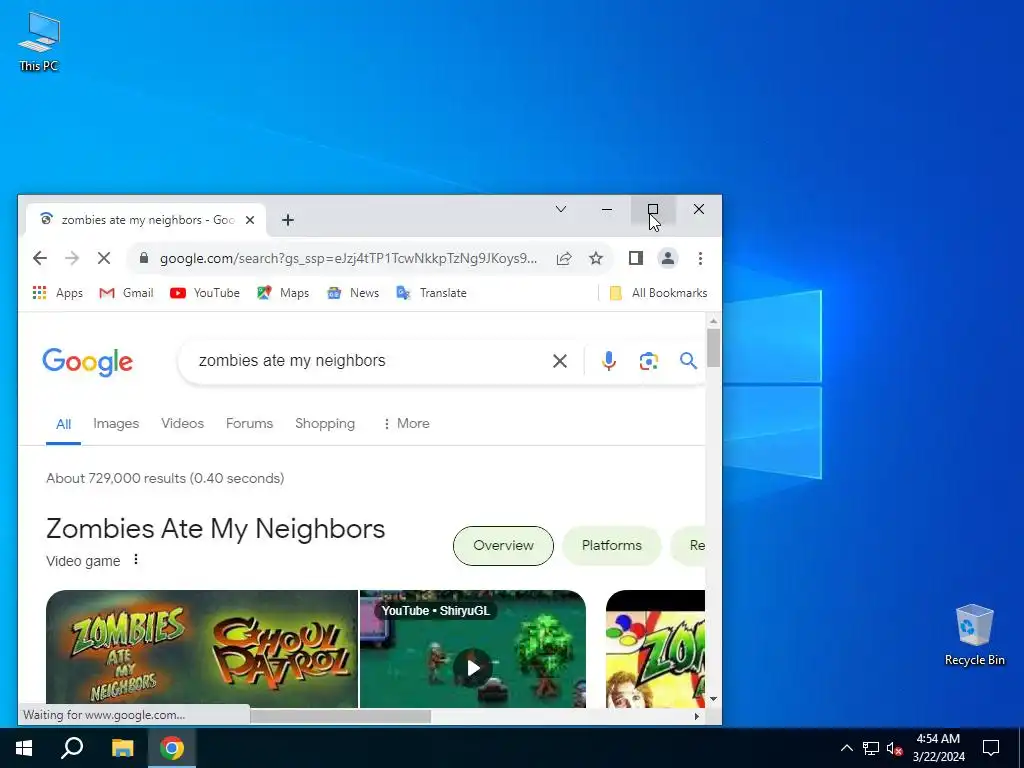Open the muted volume tray icon
The height and width of the screenshot is (768, 1024).
pyautogui.click(x=894, y=748)
